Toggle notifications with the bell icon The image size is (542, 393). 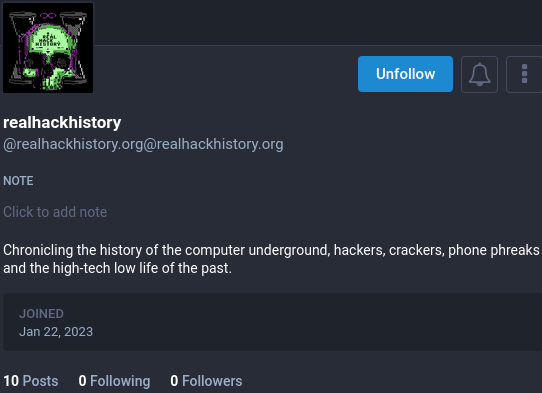tap(479, 74)
